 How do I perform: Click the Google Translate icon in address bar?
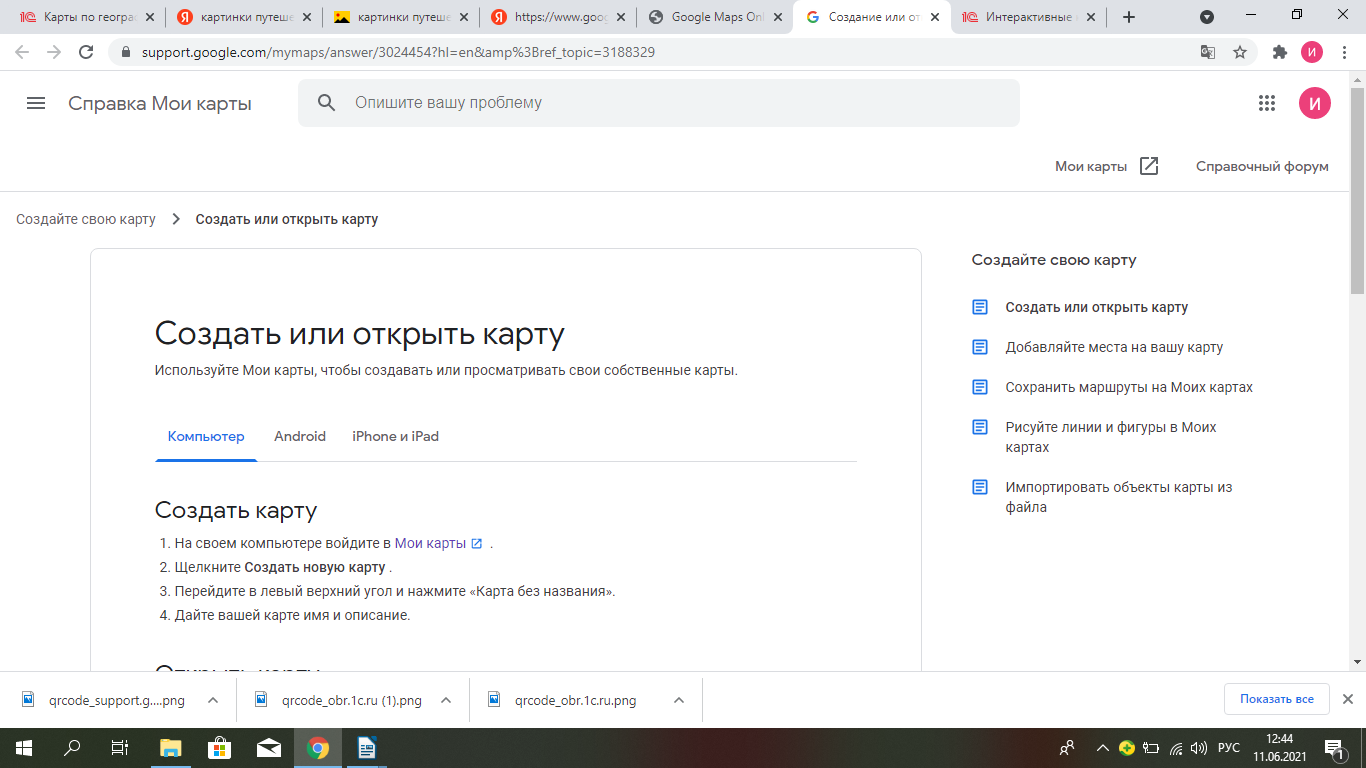[x=1208, y=52]
